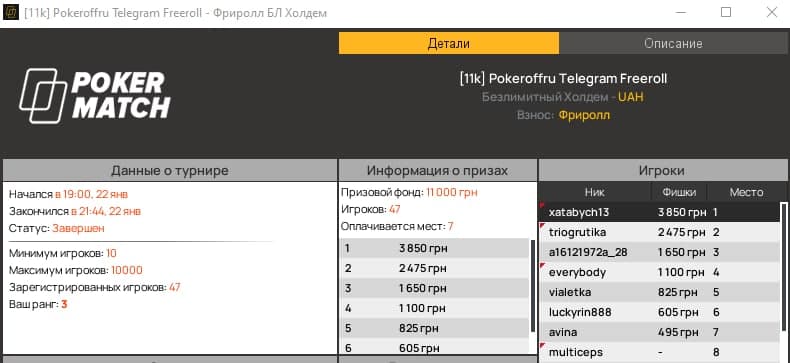Viewport: 790px width, 363px height.
Task: Select first place prize row 3 850 грн
Action: (435, 248)
